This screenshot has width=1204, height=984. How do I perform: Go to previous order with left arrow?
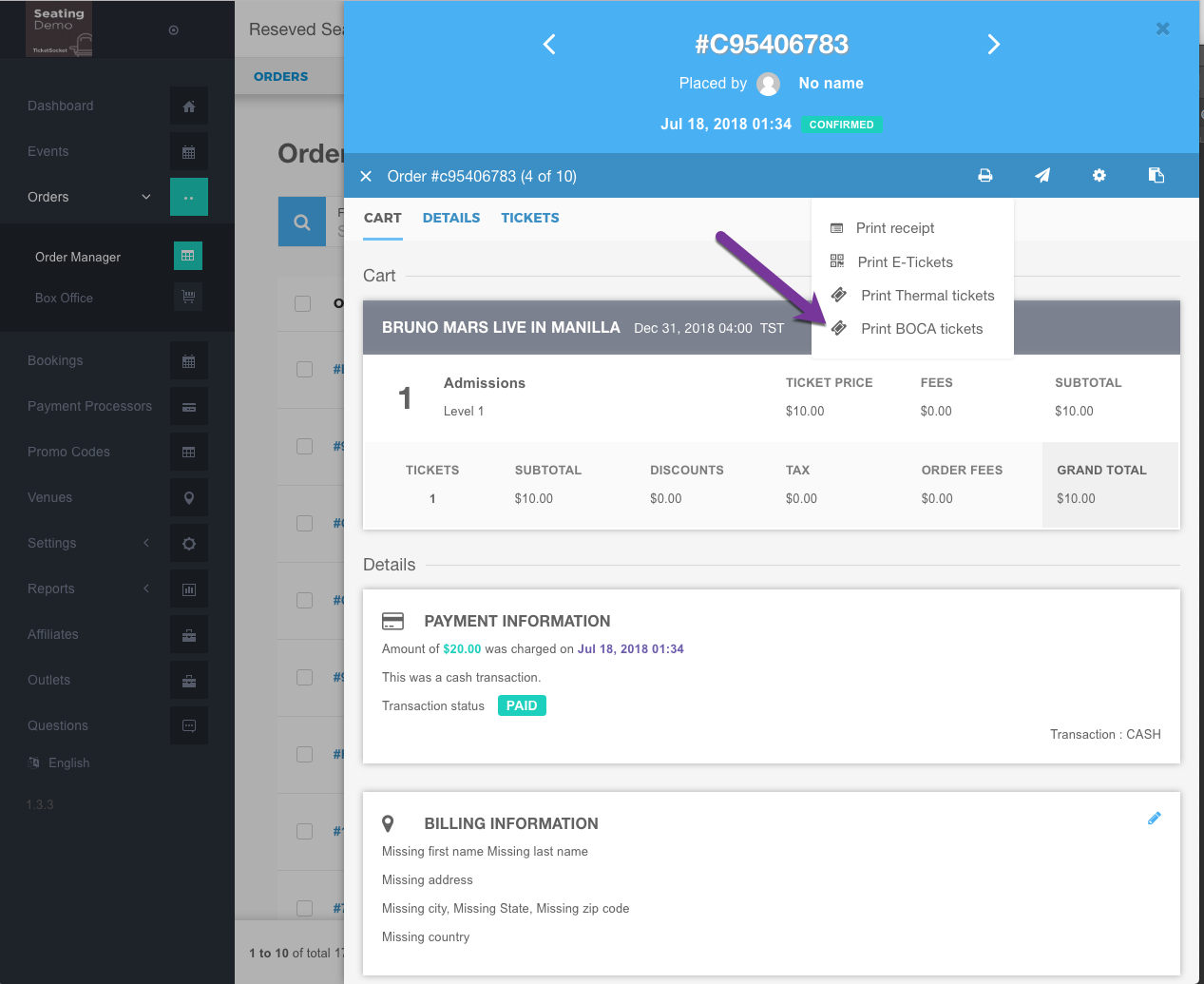point(549,45)
